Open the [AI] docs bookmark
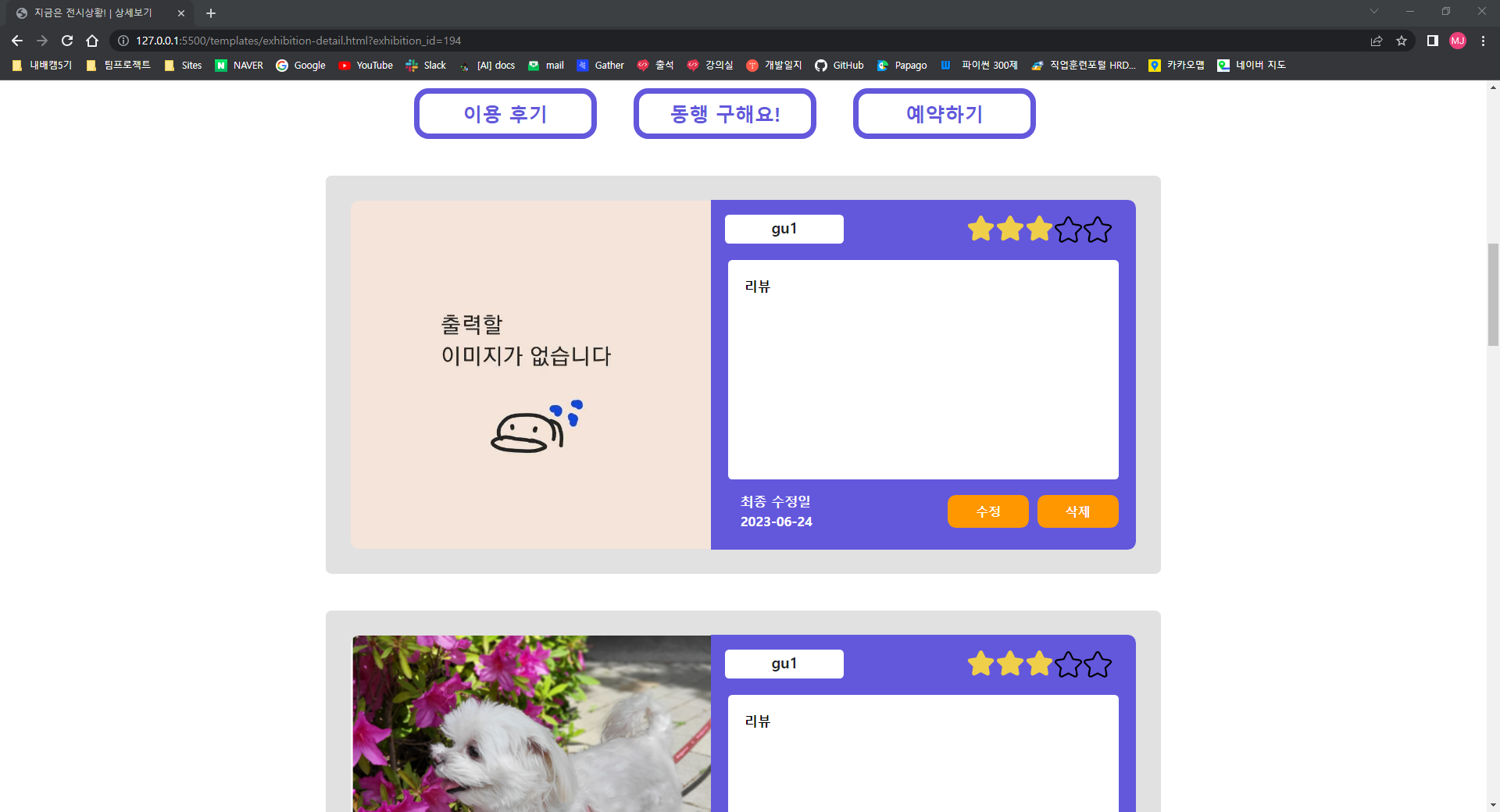The height and width of the screenshot is (812, 1500). [x=487, y=66]
